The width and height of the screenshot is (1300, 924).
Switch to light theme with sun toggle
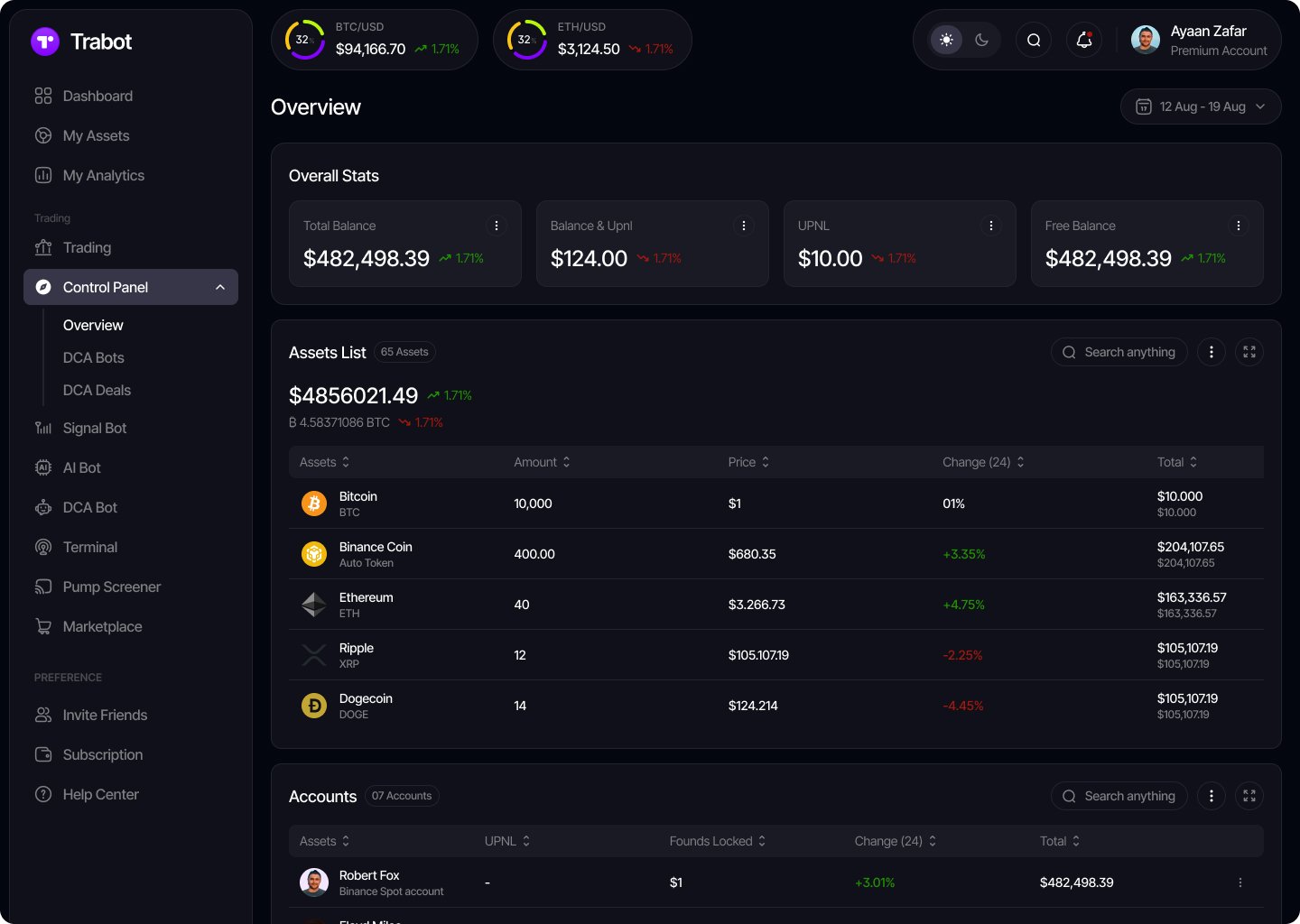pos(946,40)
